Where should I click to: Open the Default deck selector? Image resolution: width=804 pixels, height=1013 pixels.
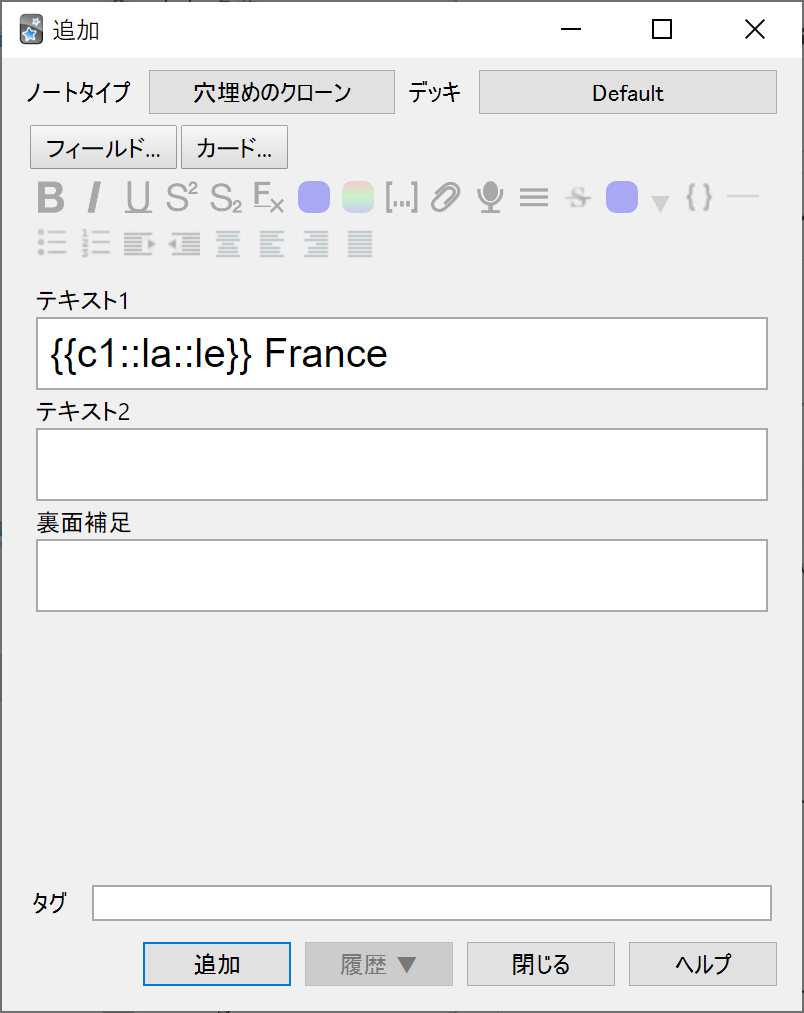628,92
